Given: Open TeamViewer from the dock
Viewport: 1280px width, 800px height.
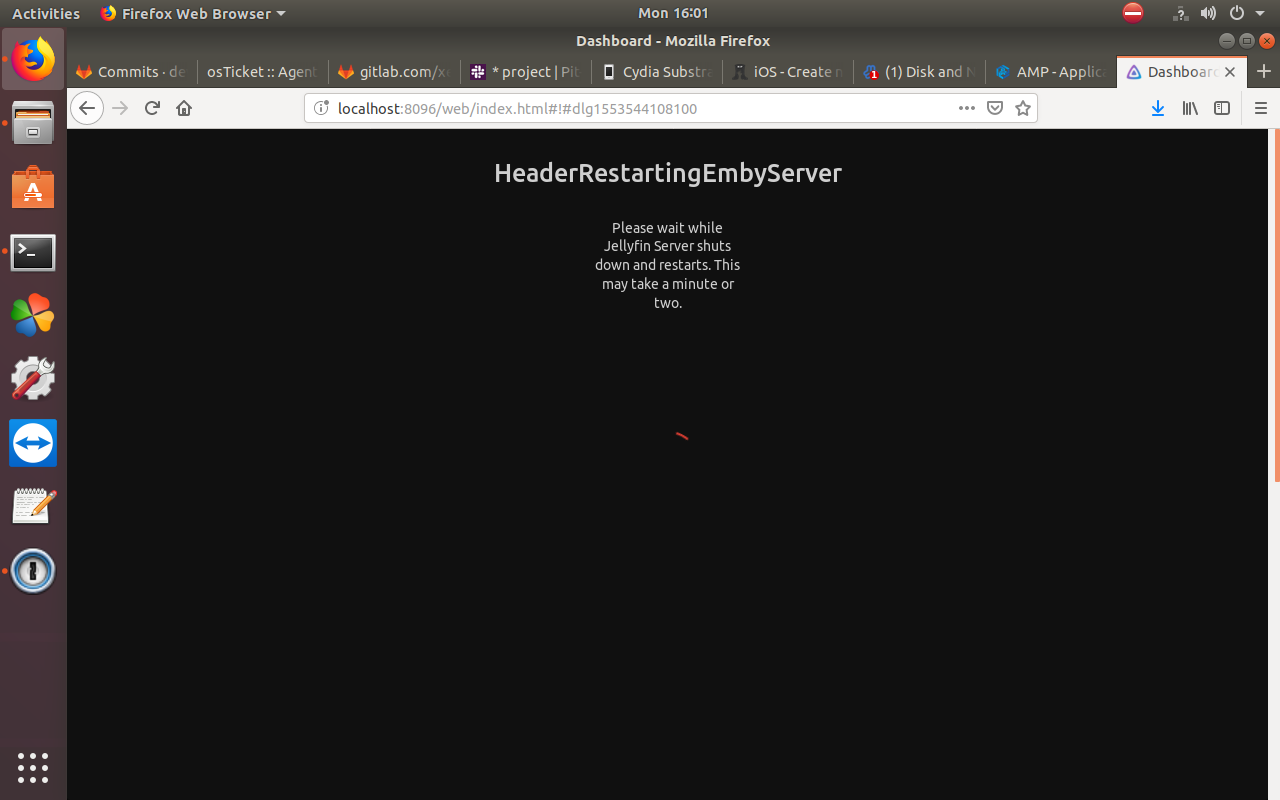Looking at the screenshot, I should (x=33, y=443).
